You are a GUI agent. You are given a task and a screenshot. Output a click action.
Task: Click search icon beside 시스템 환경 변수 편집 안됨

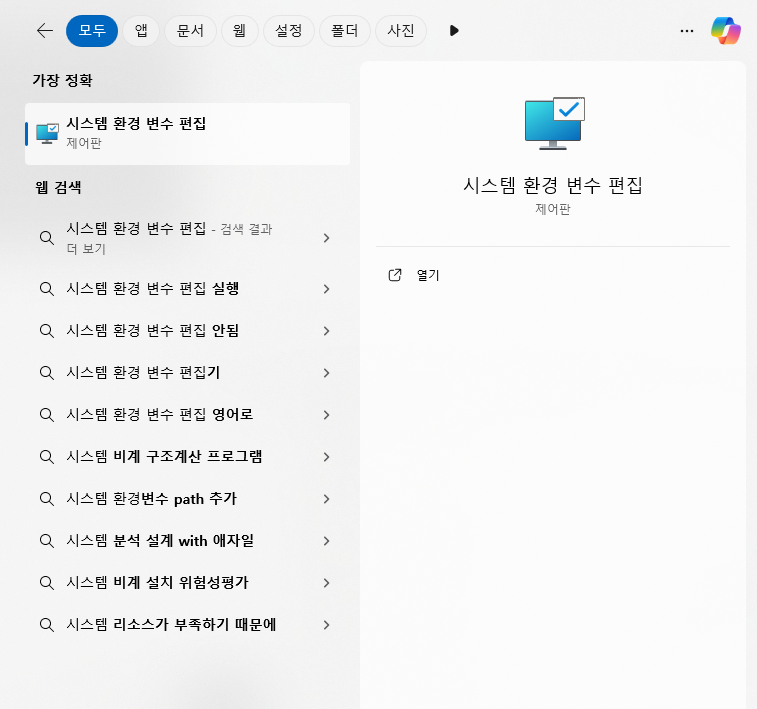point(47,331)
